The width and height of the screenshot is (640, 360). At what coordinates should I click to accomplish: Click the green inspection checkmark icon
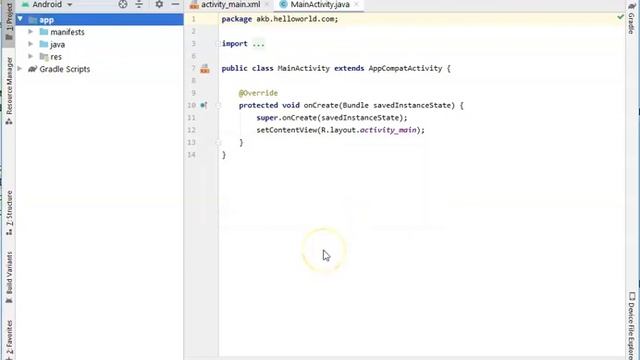620,17
